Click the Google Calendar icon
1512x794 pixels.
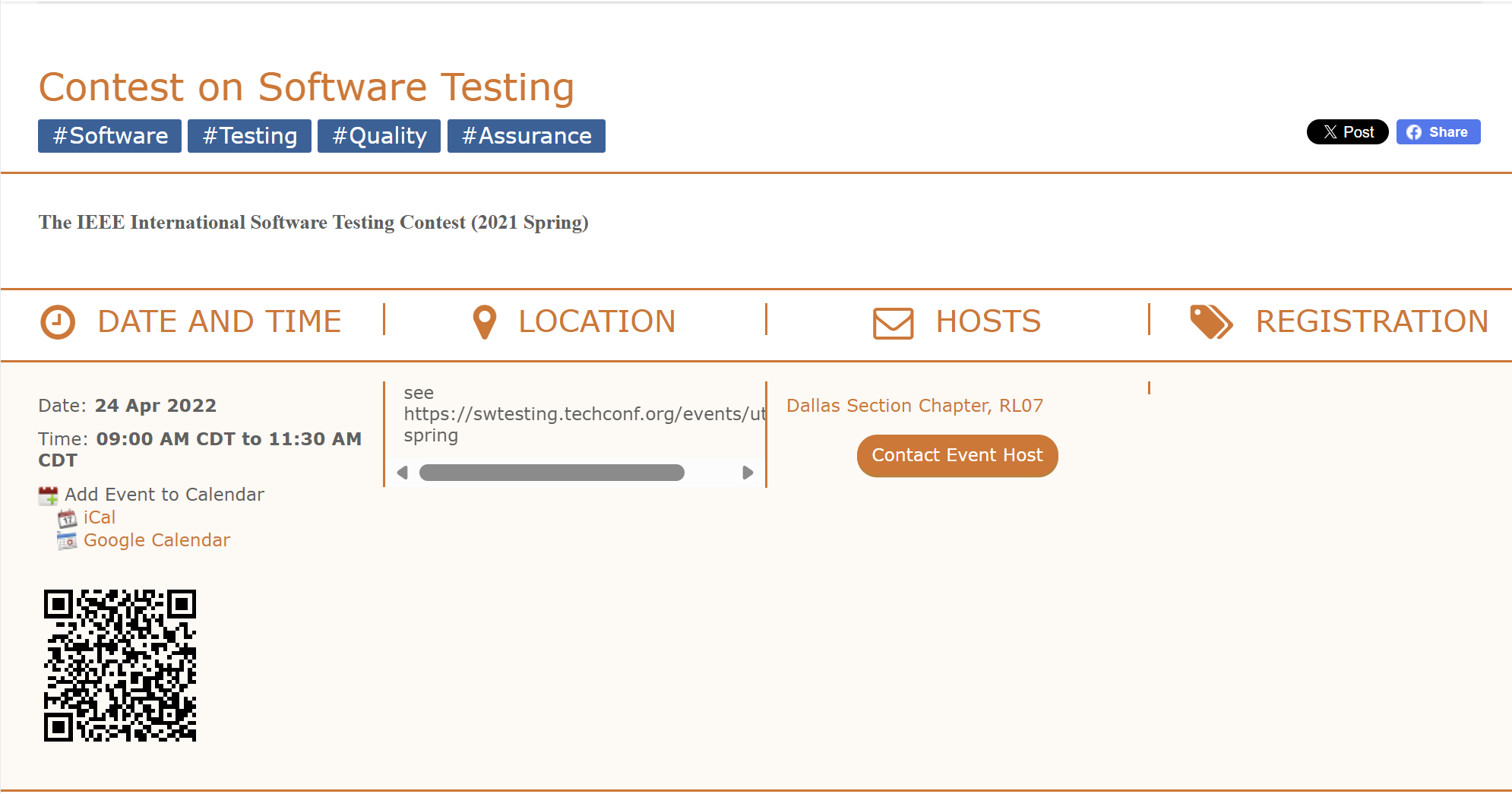[68, 541]
